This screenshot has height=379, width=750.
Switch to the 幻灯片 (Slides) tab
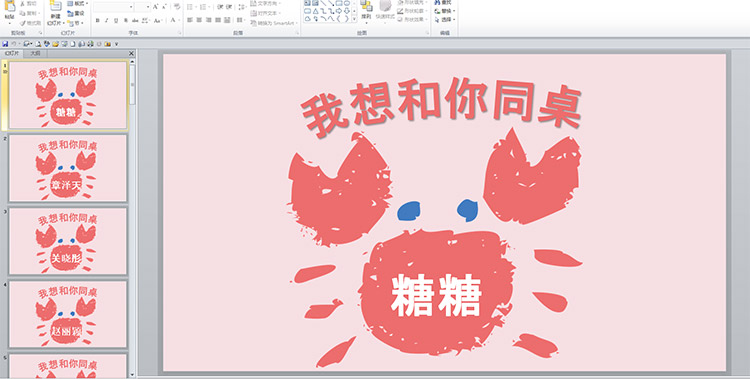[12, 54]
